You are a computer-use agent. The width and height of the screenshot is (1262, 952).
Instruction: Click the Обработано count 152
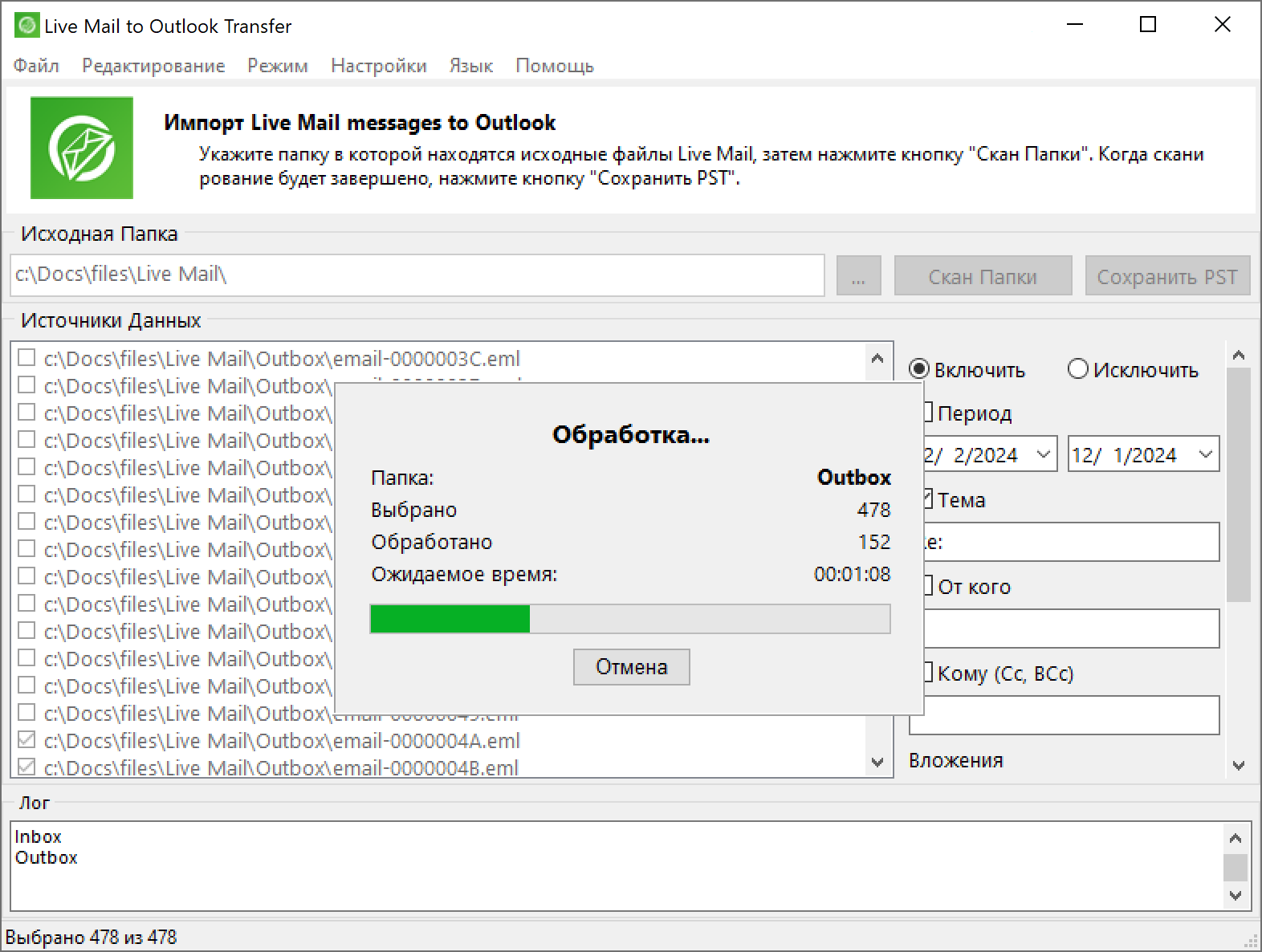874,542
